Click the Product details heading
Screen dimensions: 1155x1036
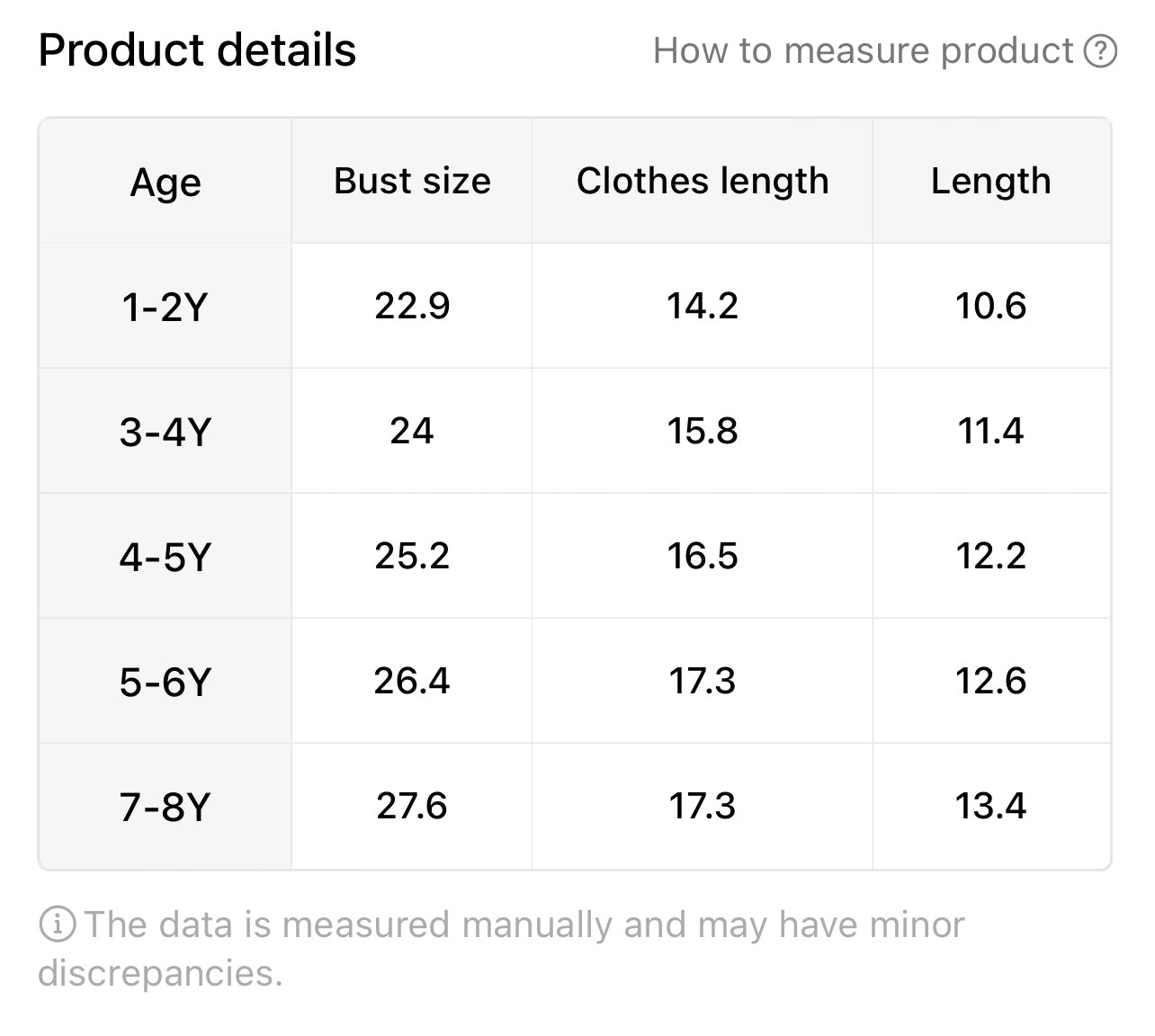point(197,50)
